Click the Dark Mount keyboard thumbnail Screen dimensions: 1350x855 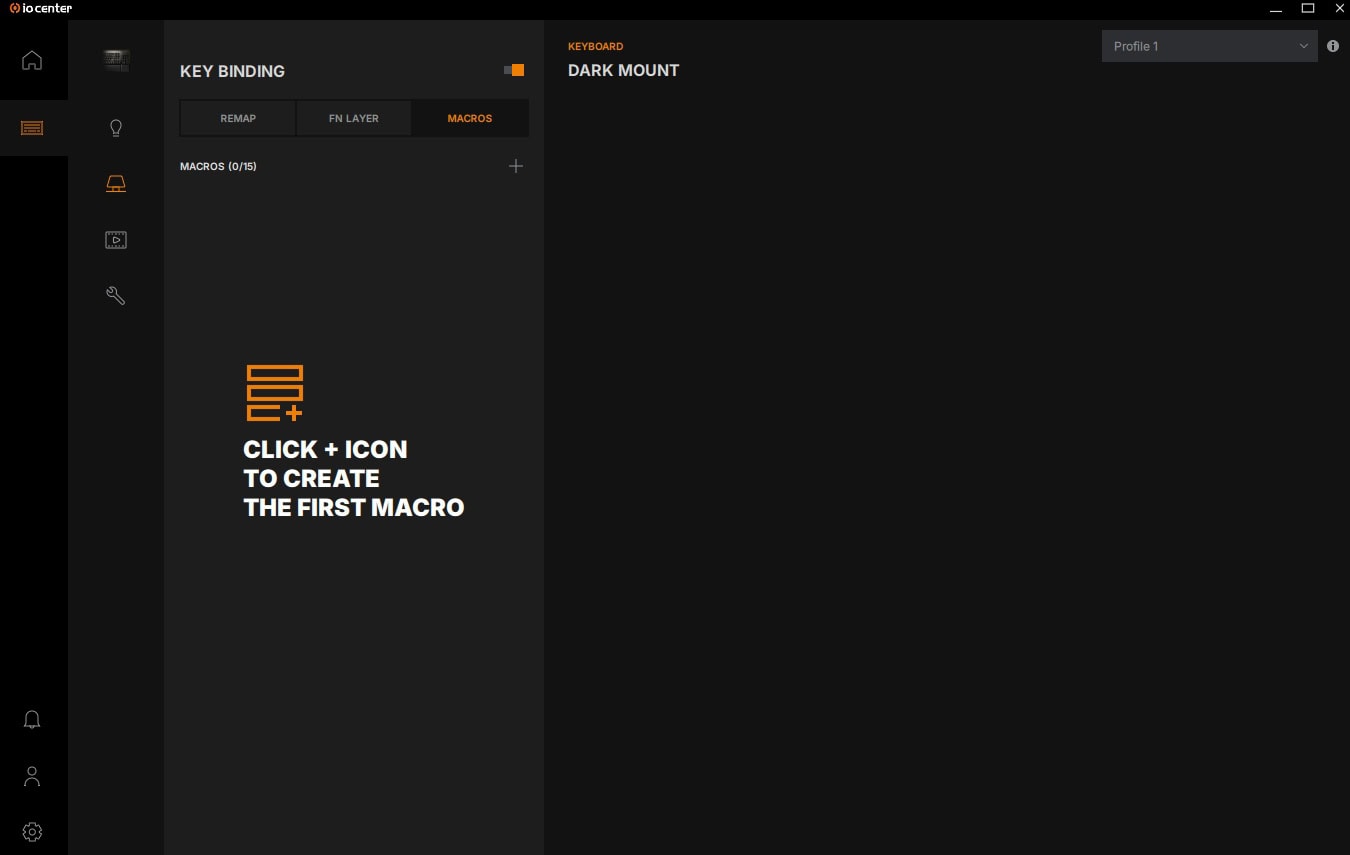[116, 60]
